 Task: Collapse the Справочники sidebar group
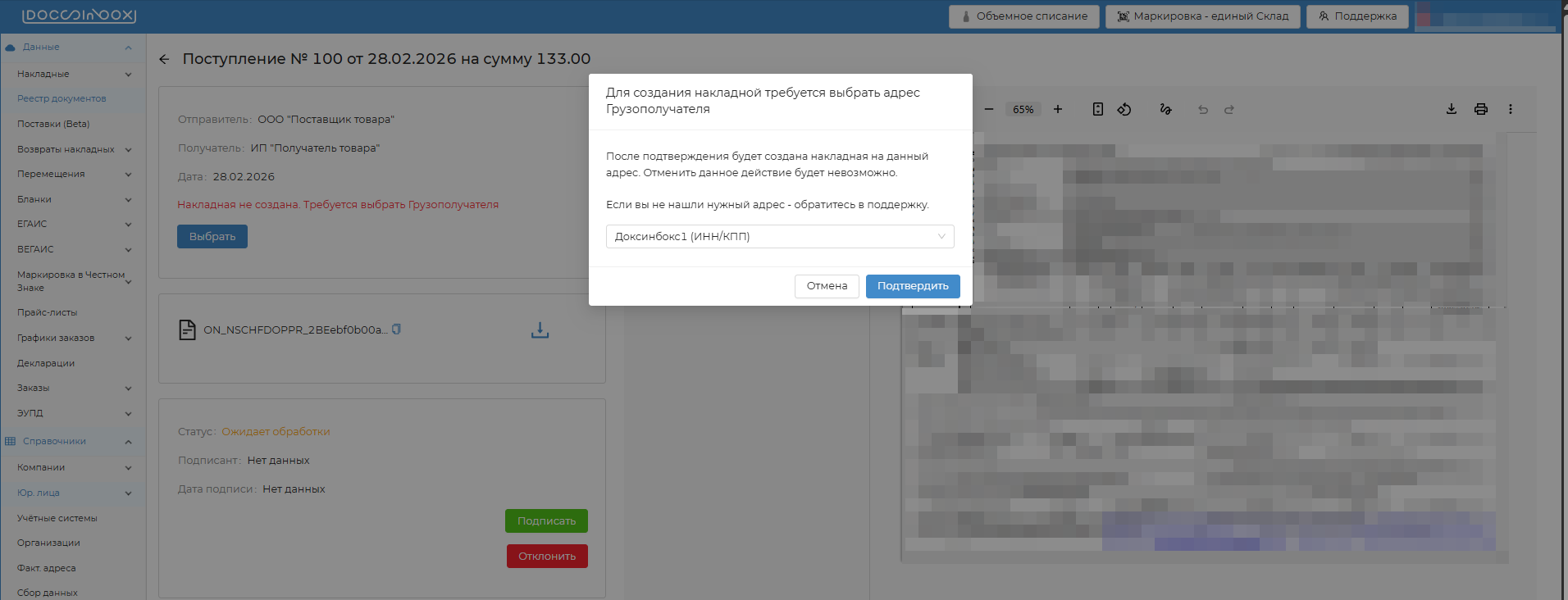(128, 442)
